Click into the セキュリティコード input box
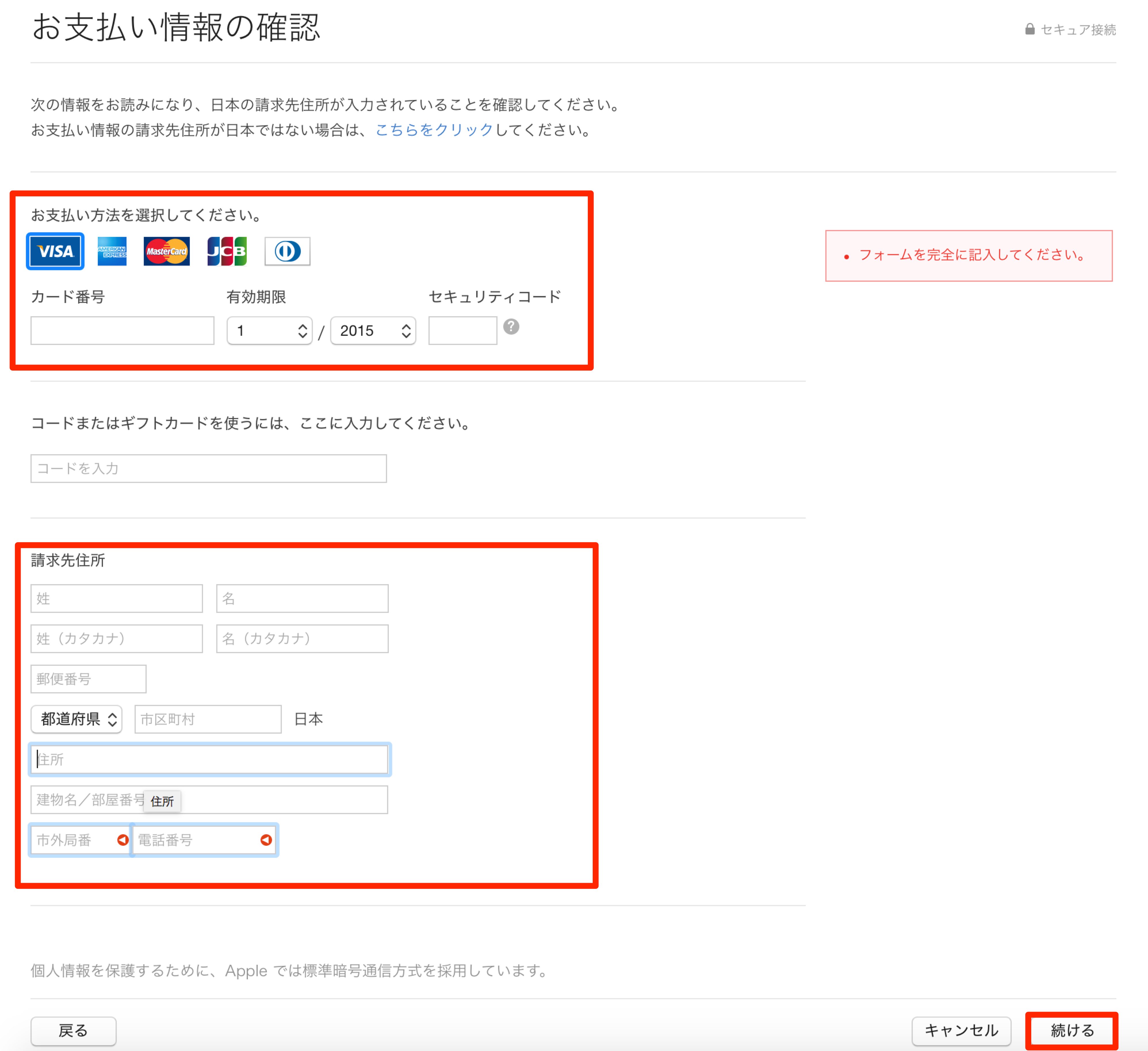This screenshot has width=1148, height=1051. tap(462, 331)
